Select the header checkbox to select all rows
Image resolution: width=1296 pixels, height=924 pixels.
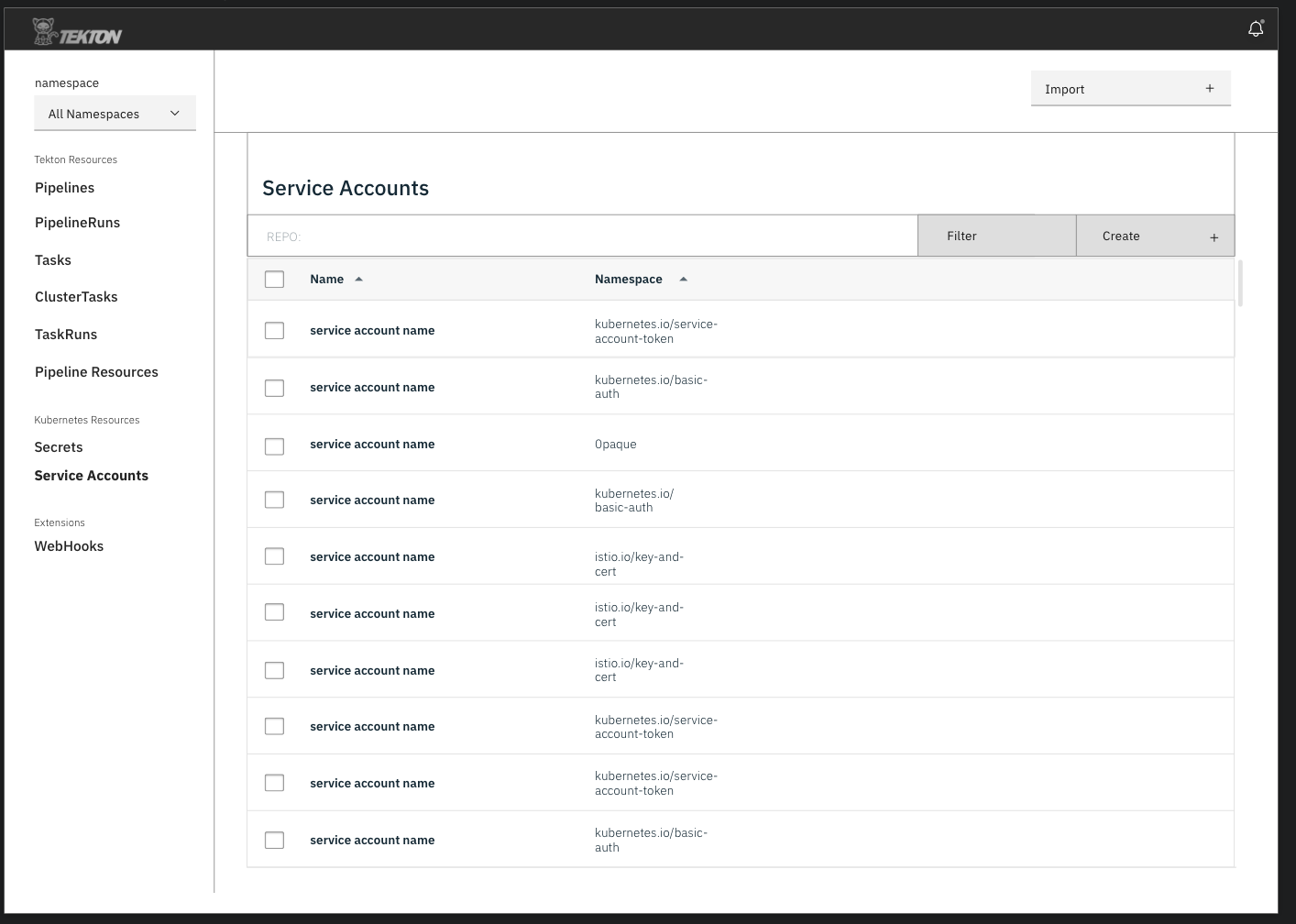[x=274, y=279]
